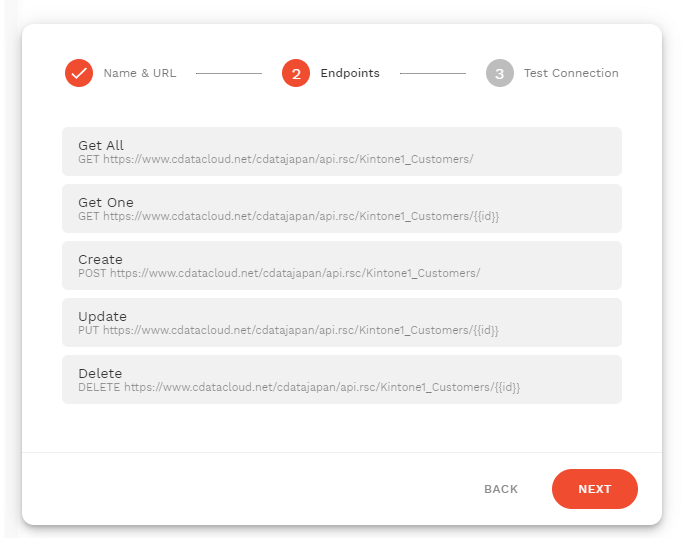Expand the Create endpoint title
The width and height of the screenshot is (689, 538).
[100, 260]
